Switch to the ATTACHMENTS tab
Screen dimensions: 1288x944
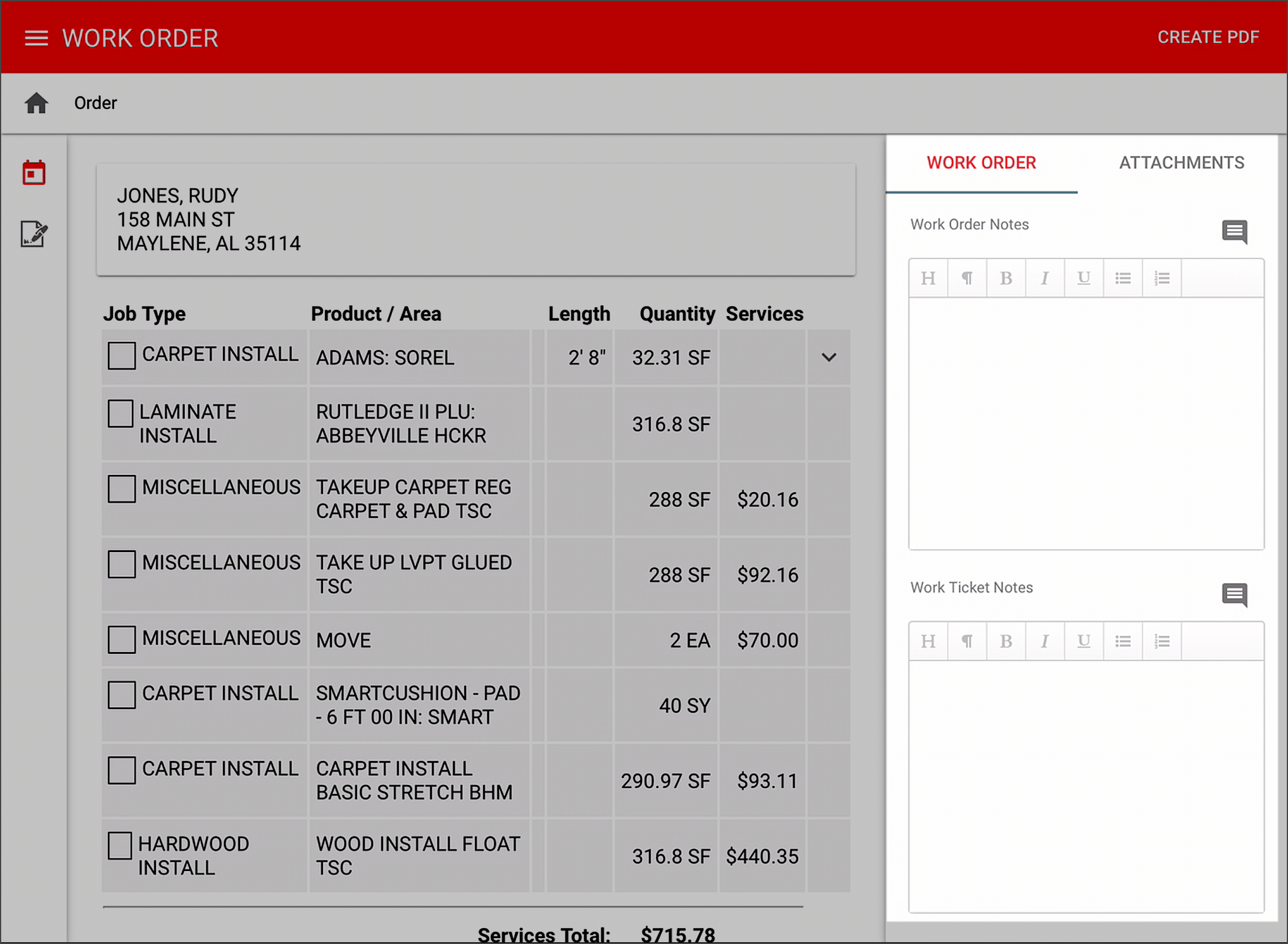point(1182,162)
